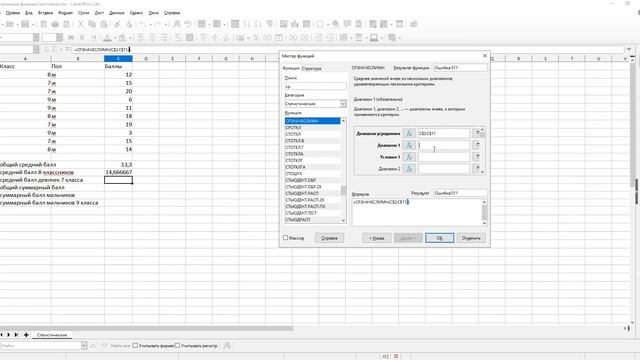Click the Insert Chart toolbar icon
The height and width of the screenshot is (360, 640).
[295, 24]
